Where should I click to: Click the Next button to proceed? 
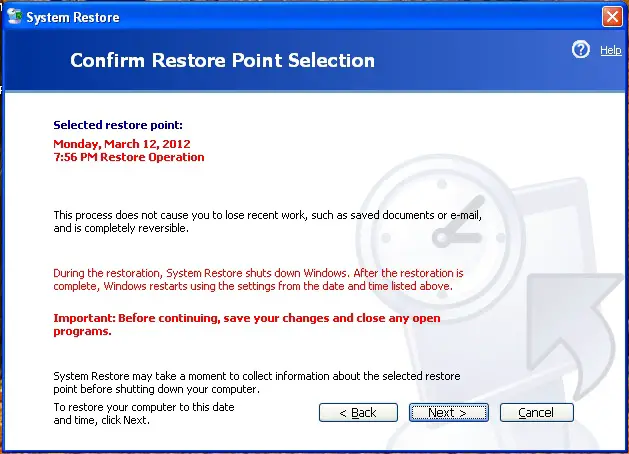(448, 412)
